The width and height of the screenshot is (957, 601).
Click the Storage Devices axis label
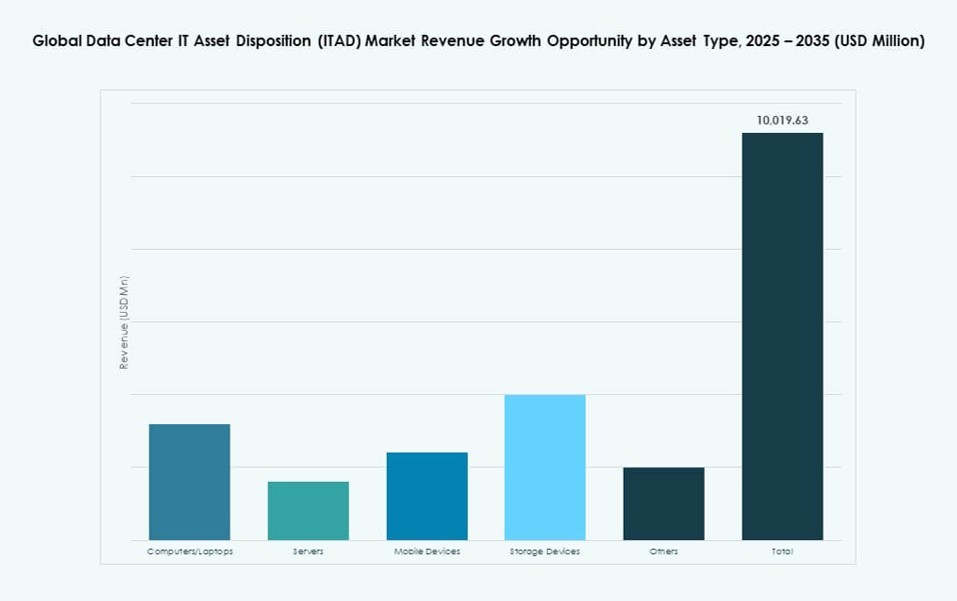coord(545,551)
